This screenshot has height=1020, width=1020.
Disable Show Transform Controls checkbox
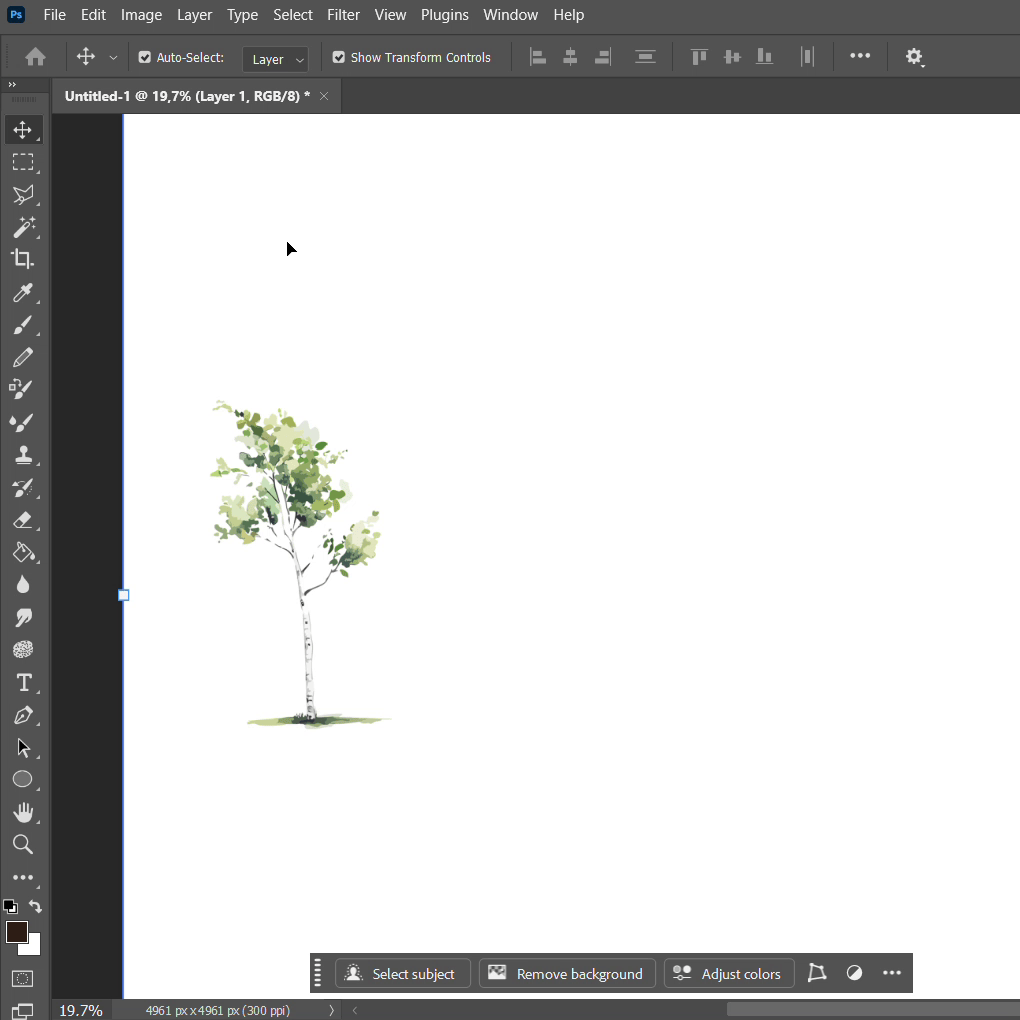(339, 58)
